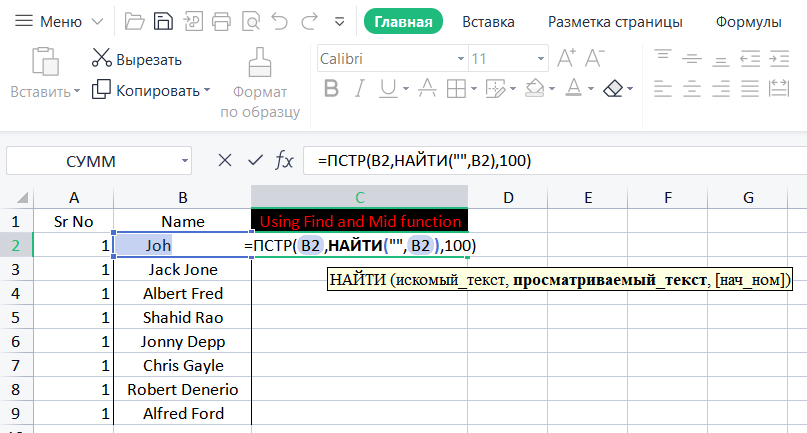
Task: Cancel the formula with the X icon
Action: pos(225,161)
